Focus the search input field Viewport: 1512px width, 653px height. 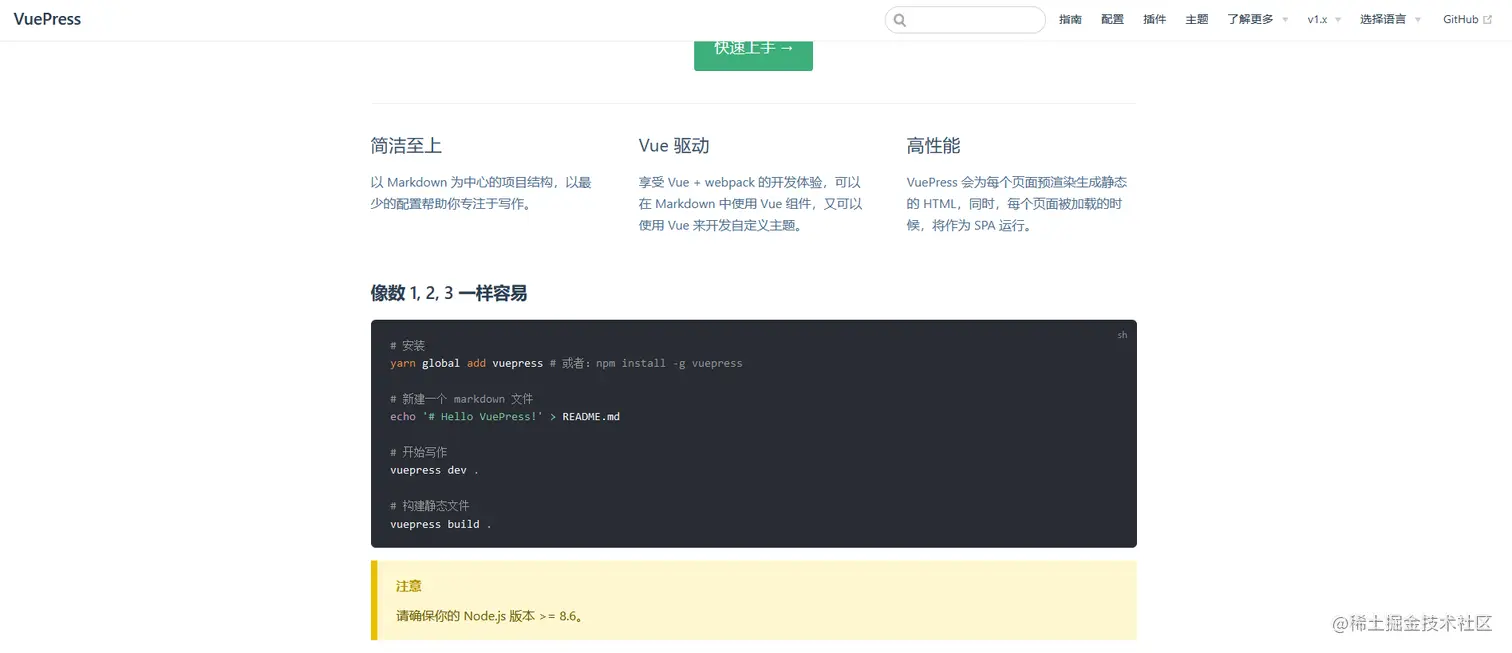pyautogui.click(x=965, y=20)
